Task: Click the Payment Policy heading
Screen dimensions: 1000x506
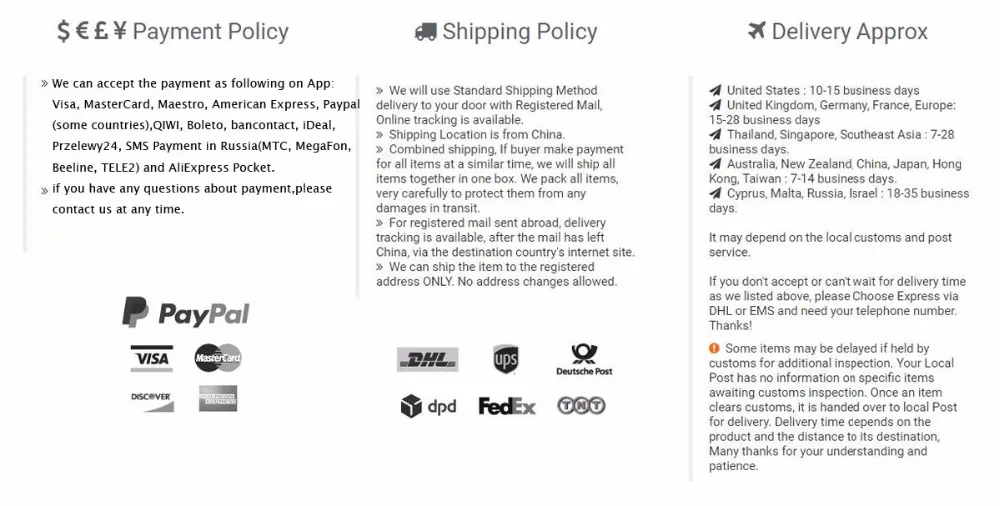Action: (x=210, y=31)
